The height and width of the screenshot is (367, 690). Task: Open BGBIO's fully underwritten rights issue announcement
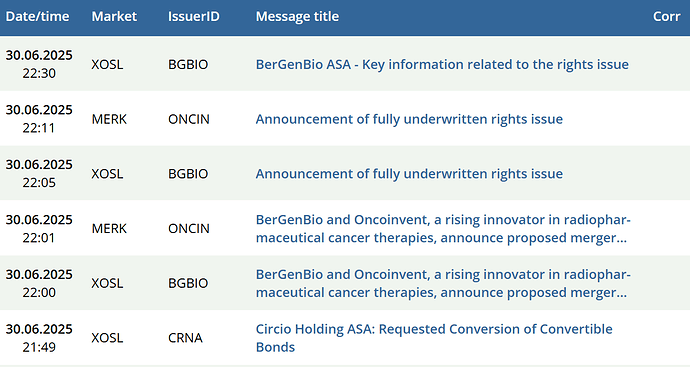coord(409,173)
